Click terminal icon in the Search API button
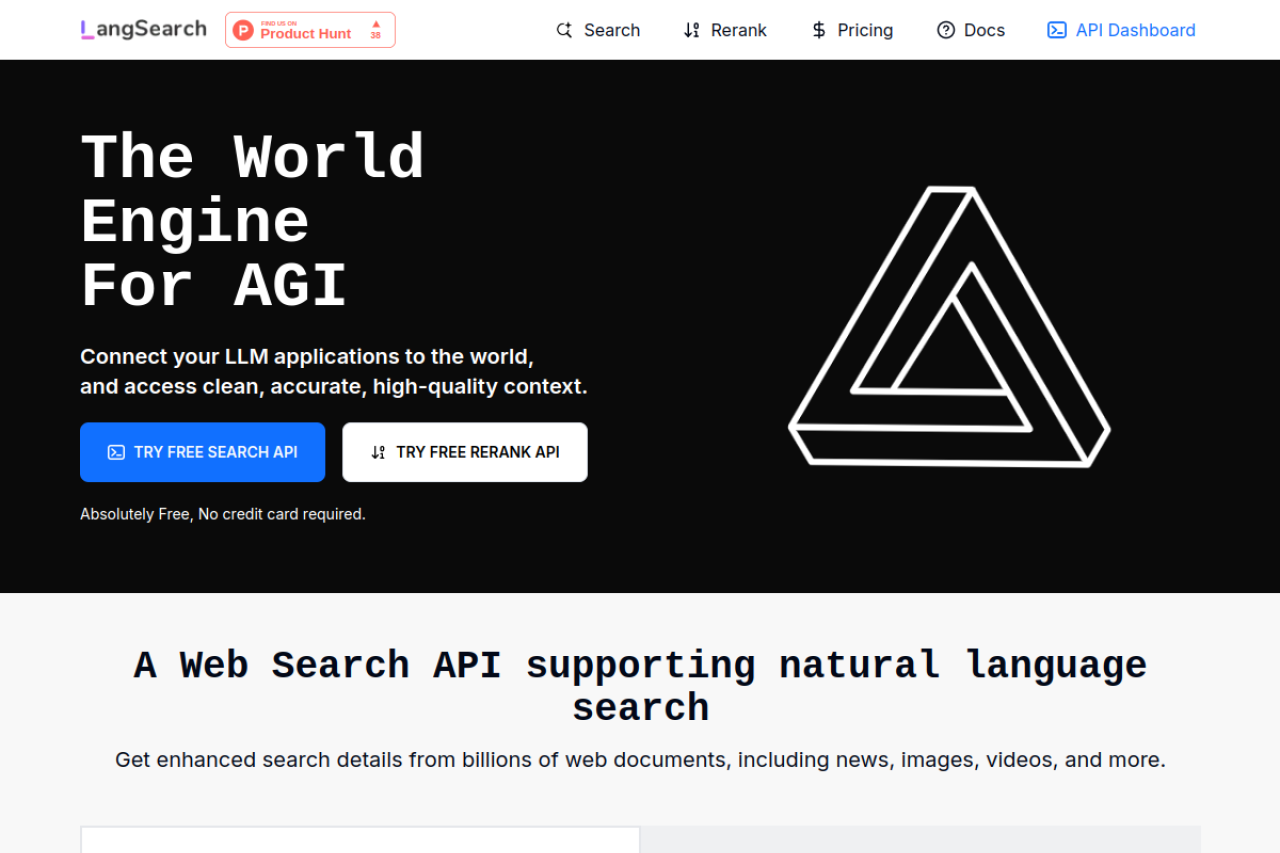 click(x=116, y=452)
